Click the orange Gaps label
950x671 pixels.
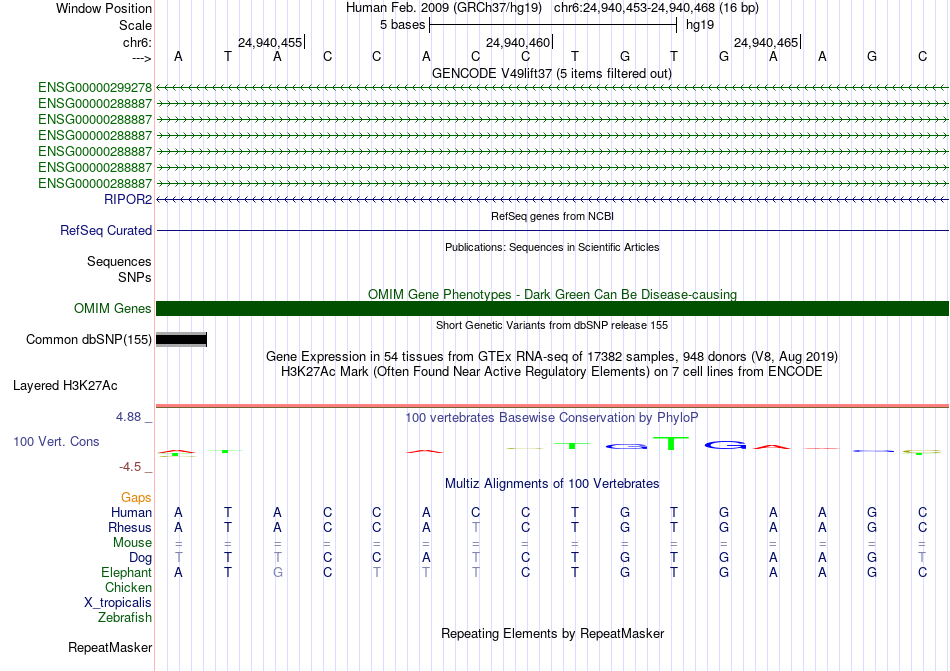pos(136,498)
